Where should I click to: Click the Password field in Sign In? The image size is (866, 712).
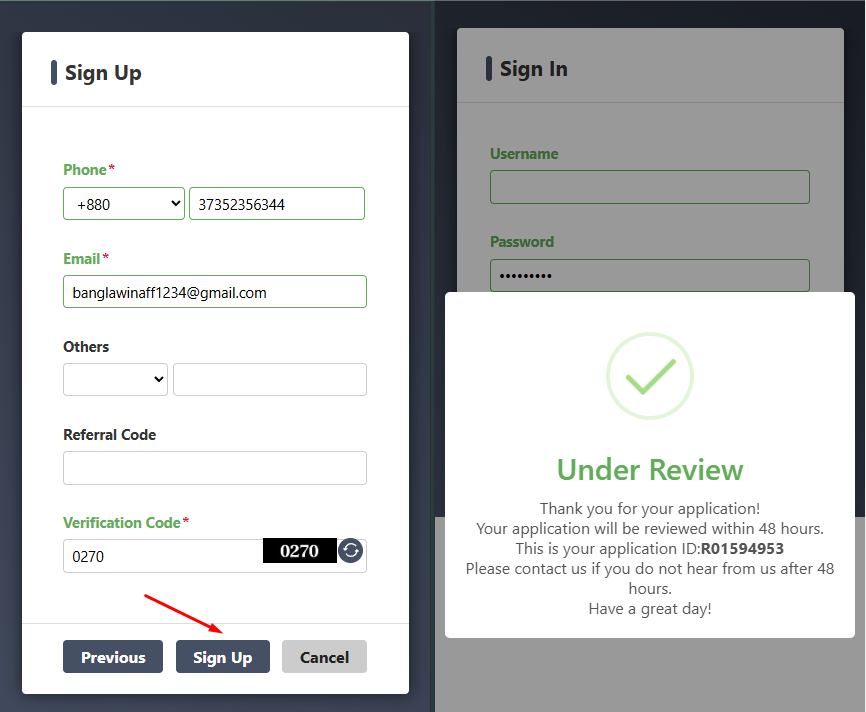pyautogui.click(x=650, y=275)
